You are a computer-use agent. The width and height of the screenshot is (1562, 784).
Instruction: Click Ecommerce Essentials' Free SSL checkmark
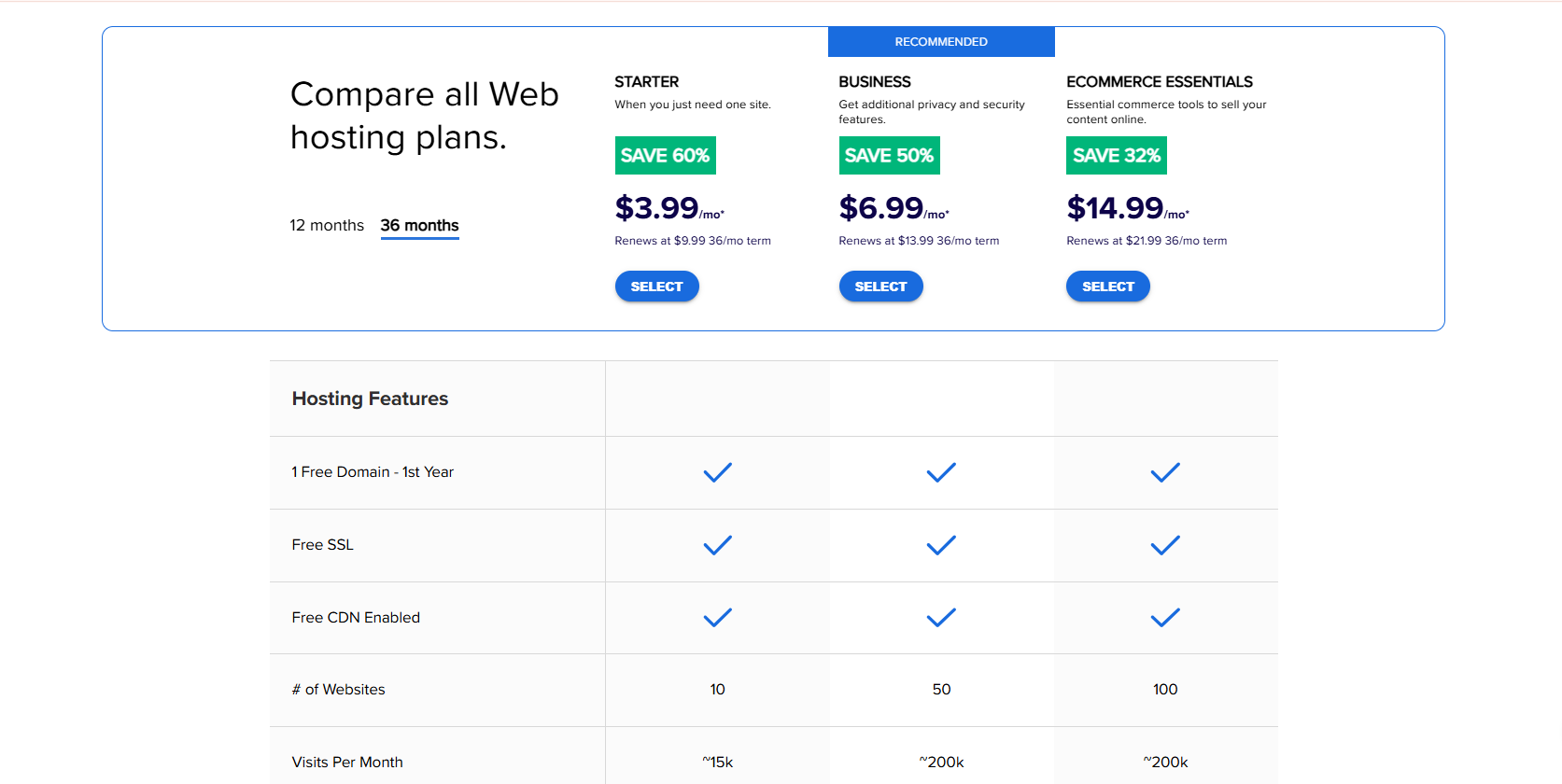pos(1165,545)
